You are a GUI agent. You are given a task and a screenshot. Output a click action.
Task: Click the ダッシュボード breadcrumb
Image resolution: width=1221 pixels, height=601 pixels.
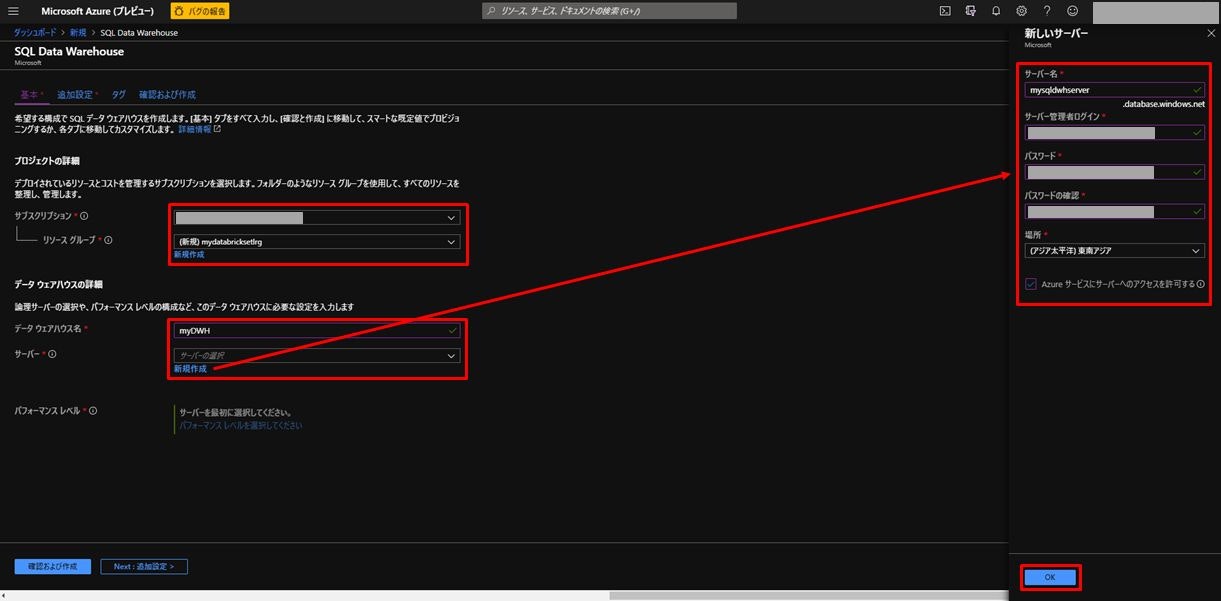tap(36, 33)
